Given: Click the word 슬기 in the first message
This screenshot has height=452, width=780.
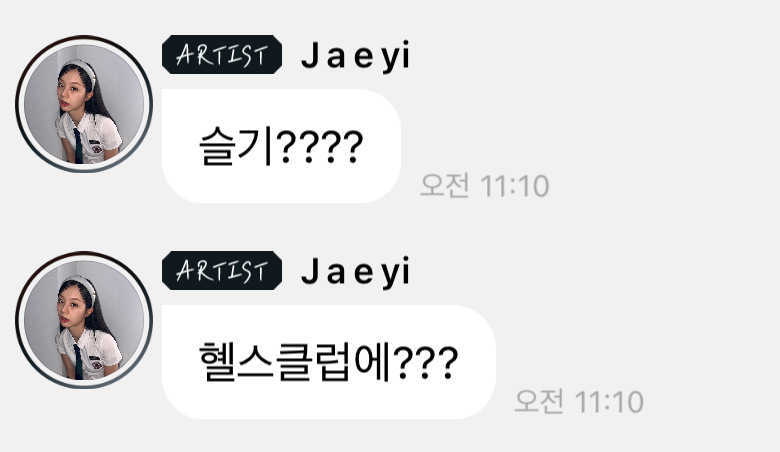Looking at the screenshot, I should tap(235, 146).
